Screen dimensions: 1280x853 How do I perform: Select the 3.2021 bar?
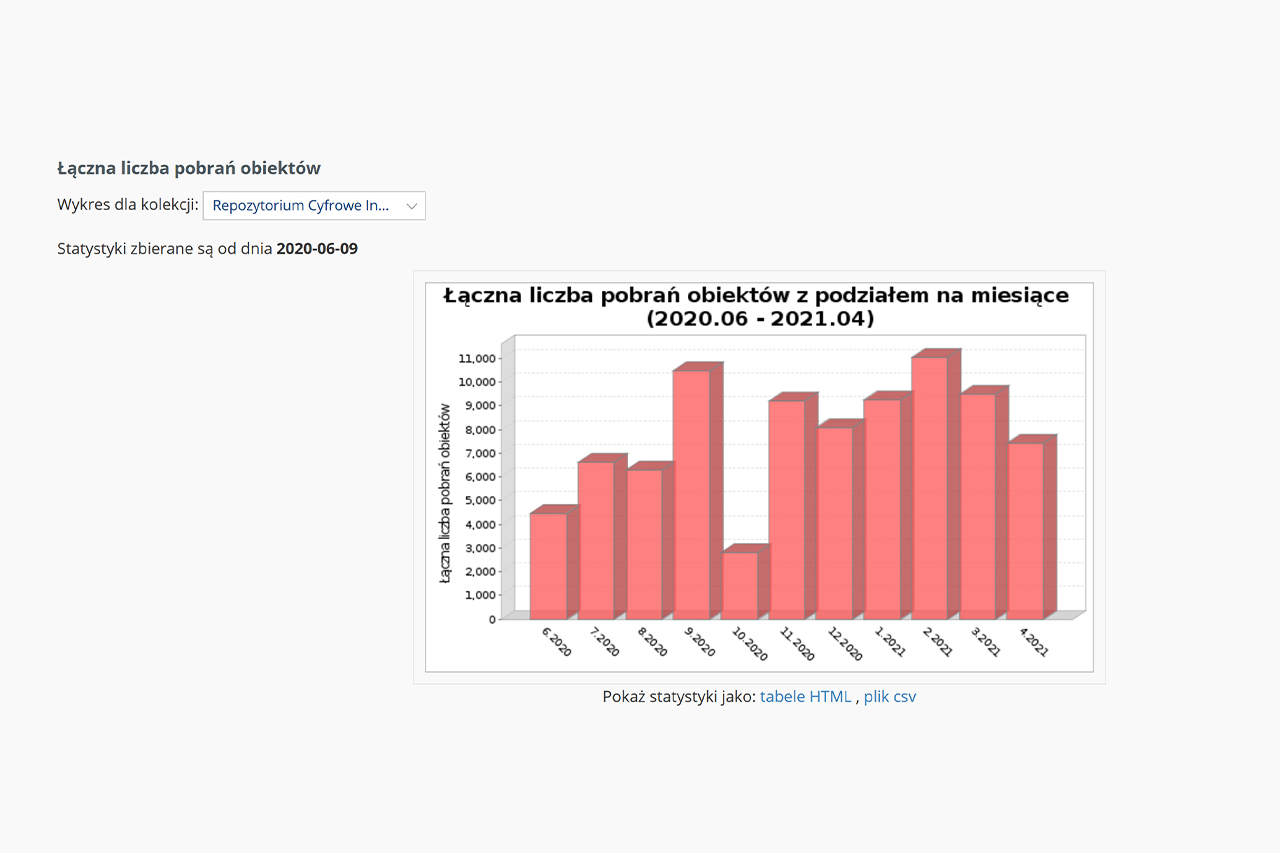click(x=978, y=506)
